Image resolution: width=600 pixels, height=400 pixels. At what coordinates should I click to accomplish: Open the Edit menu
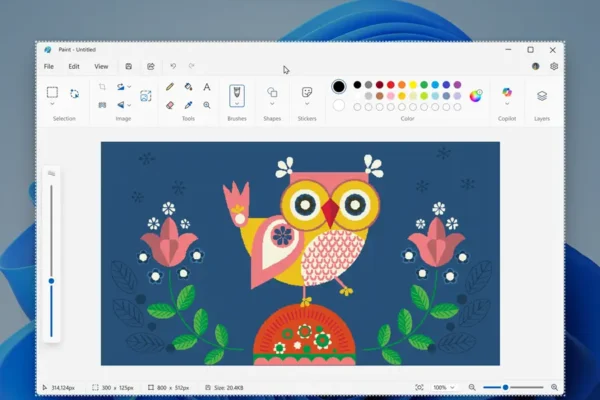click(x=74, y=66)
